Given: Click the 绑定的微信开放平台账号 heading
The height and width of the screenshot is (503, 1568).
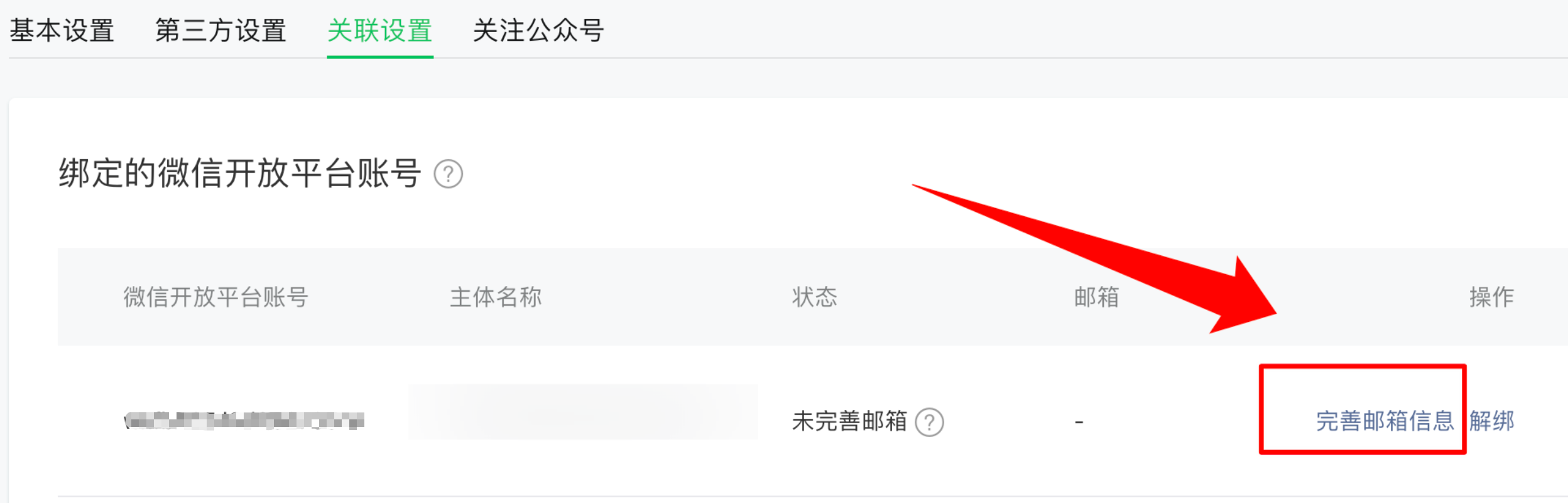Looking at the screenshot, I should tap(239, 173).
